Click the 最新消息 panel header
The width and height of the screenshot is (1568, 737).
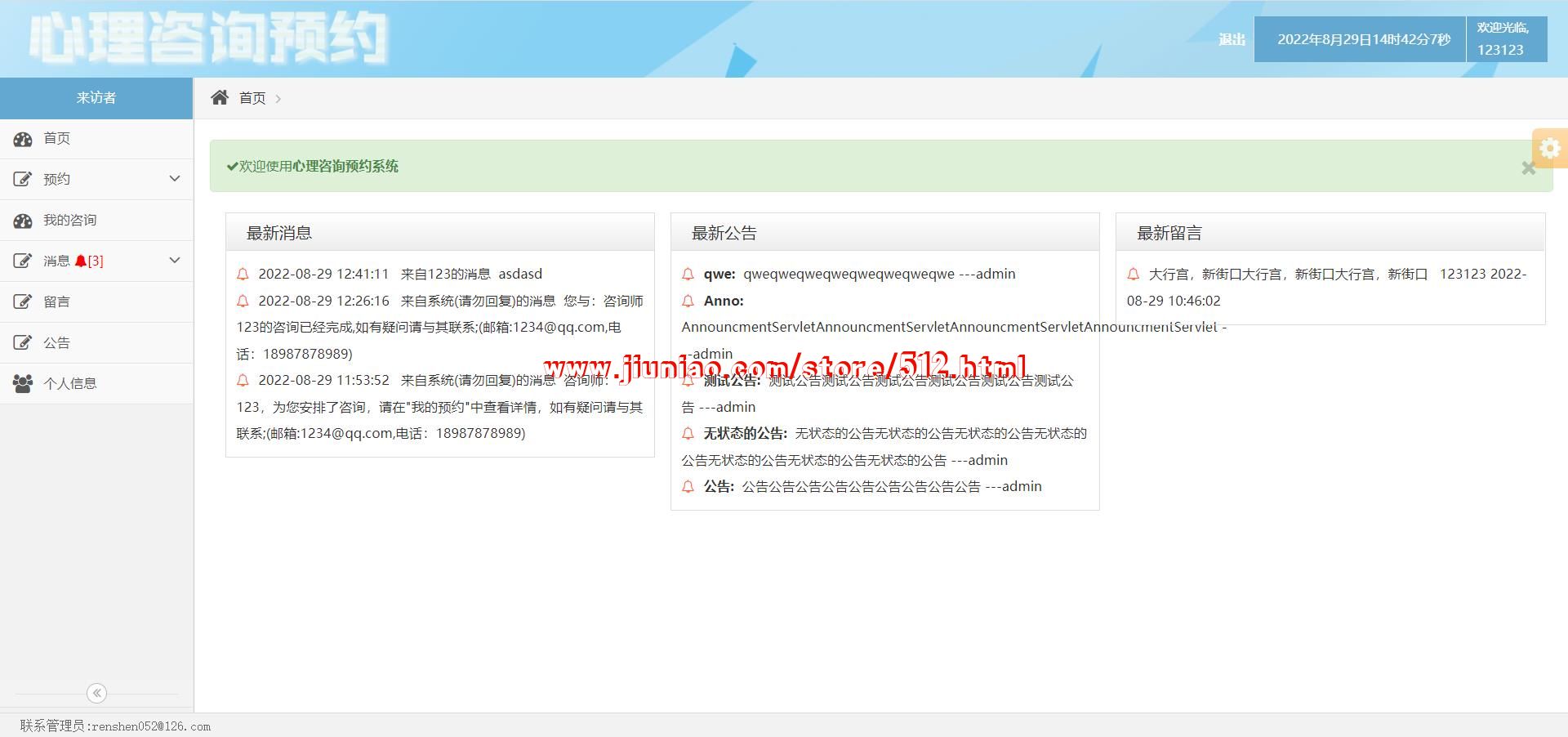[440, 233]
